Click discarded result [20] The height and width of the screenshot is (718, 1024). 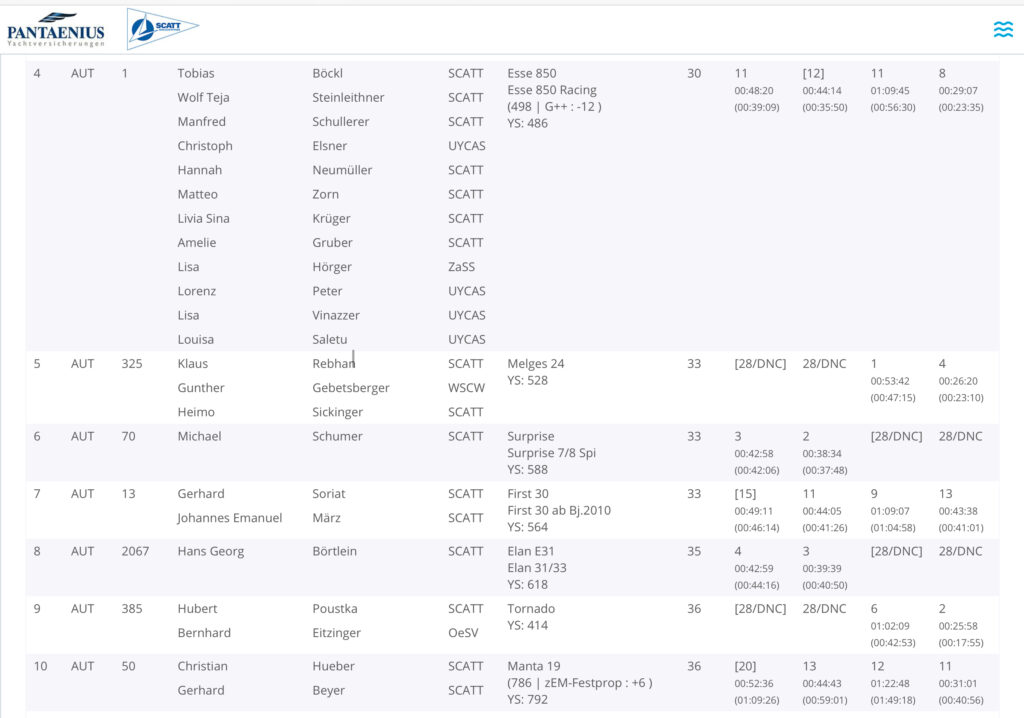pos(745,666)
